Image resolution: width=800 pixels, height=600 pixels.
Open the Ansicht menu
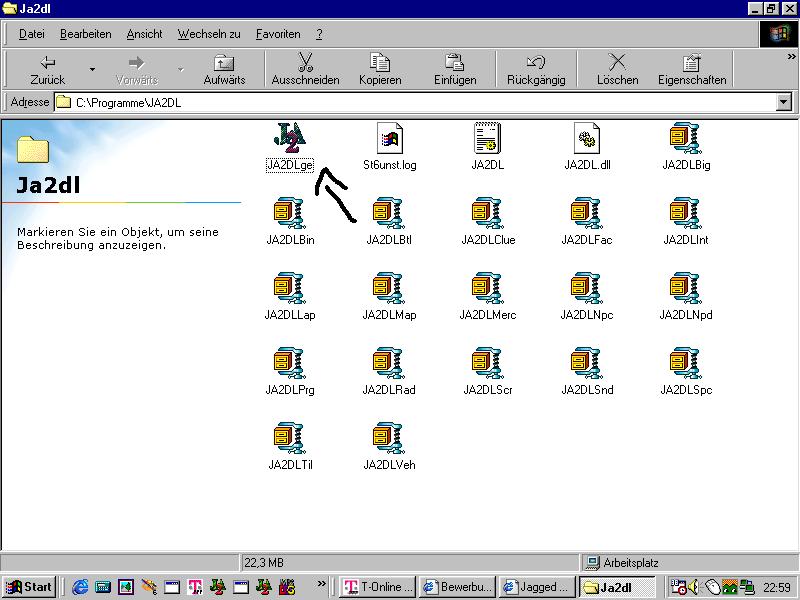click(144, 34)
